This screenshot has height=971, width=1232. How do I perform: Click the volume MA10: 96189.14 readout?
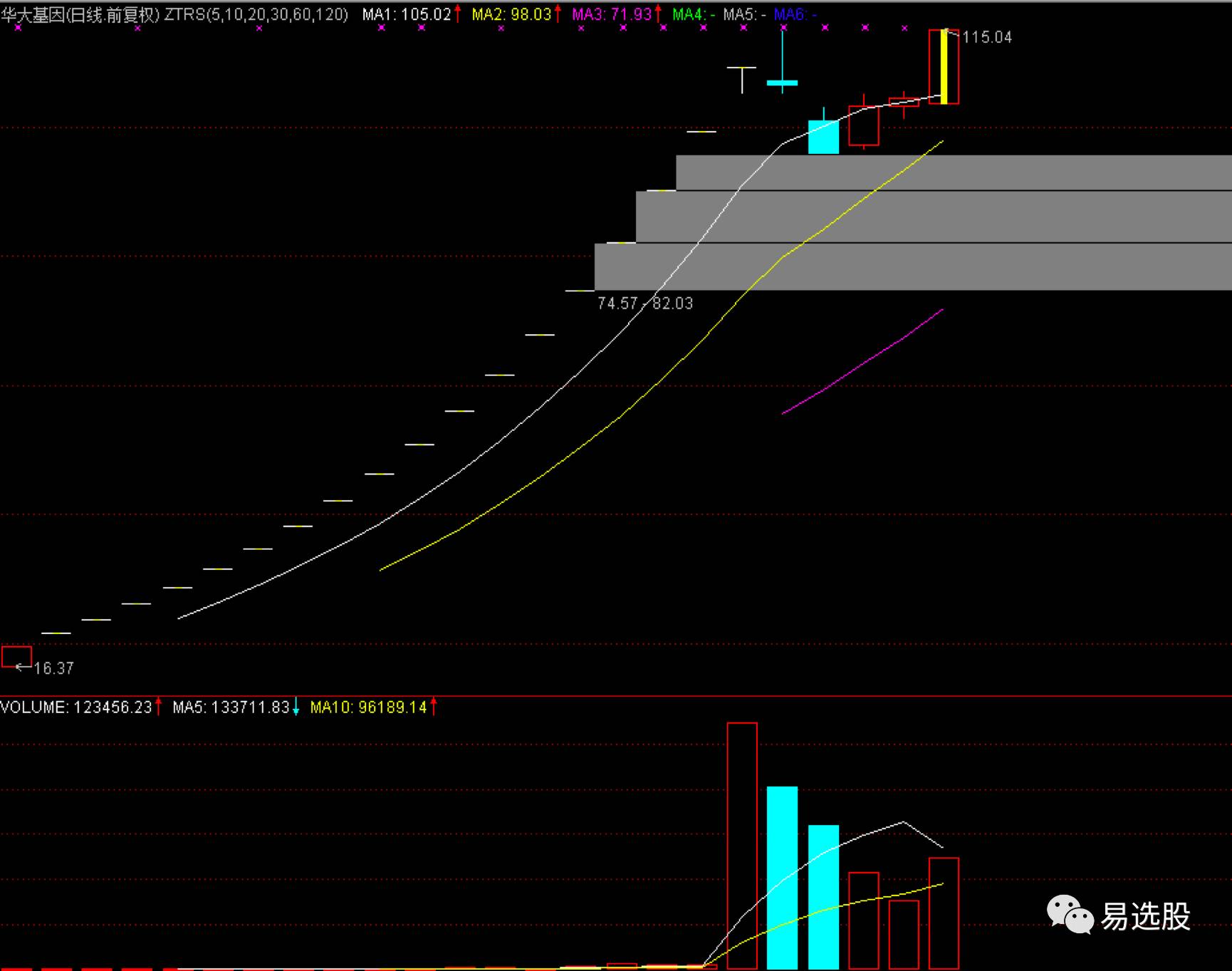point(369,707)
